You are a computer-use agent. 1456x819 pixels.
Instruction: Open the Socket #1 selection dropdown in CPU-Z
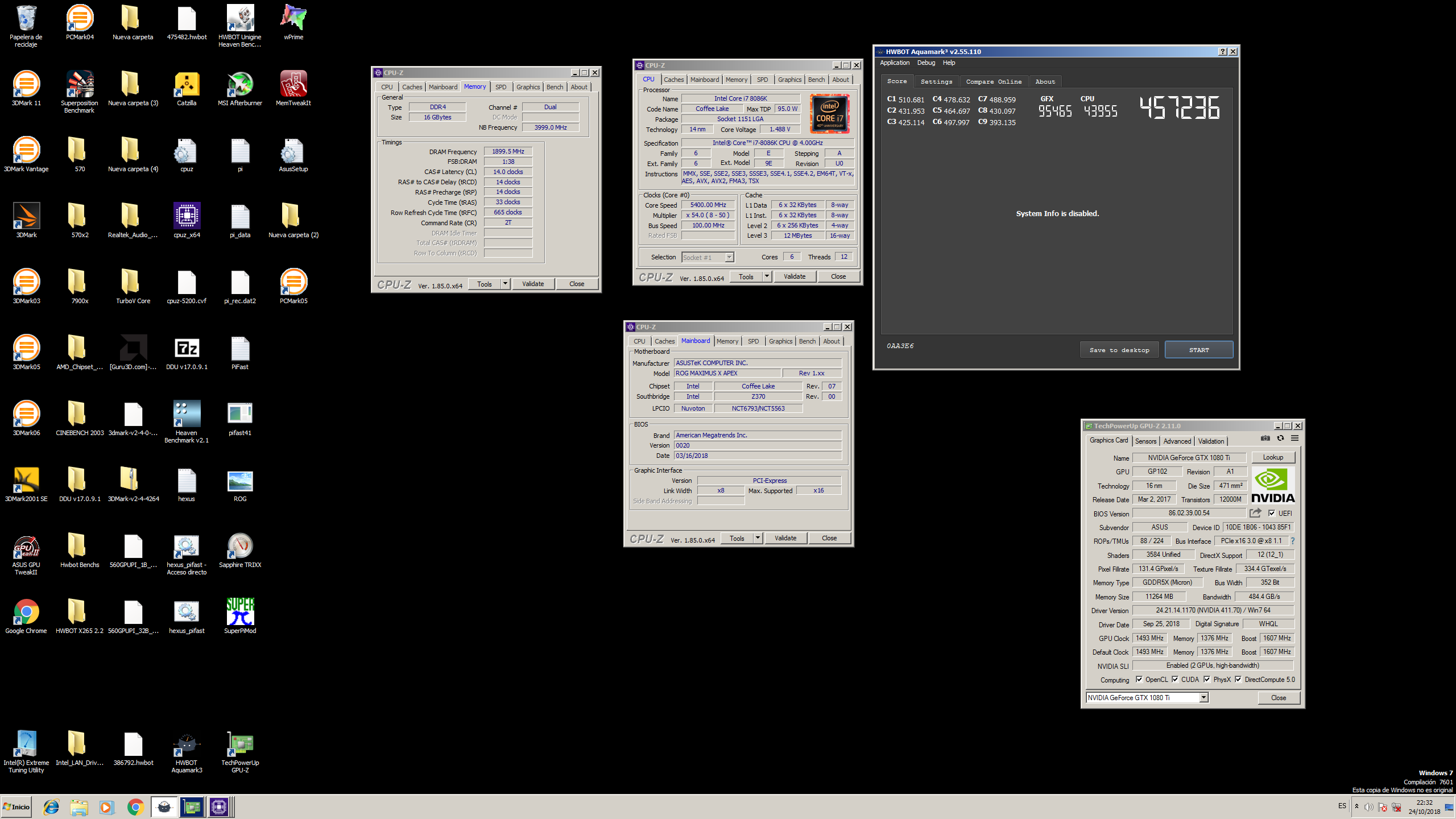(x=729, y=257)
